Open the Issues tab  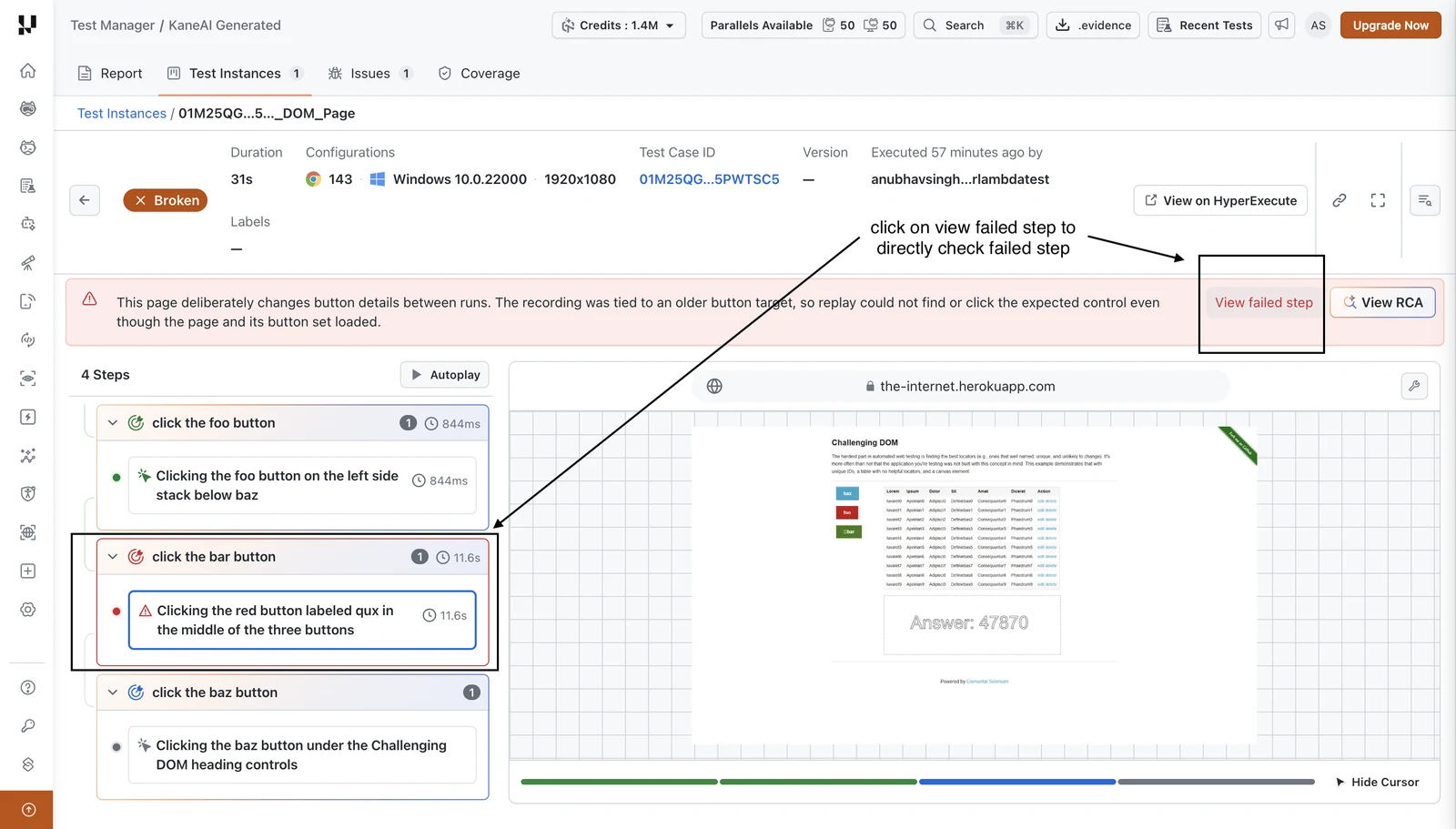[x=369, y=74]
